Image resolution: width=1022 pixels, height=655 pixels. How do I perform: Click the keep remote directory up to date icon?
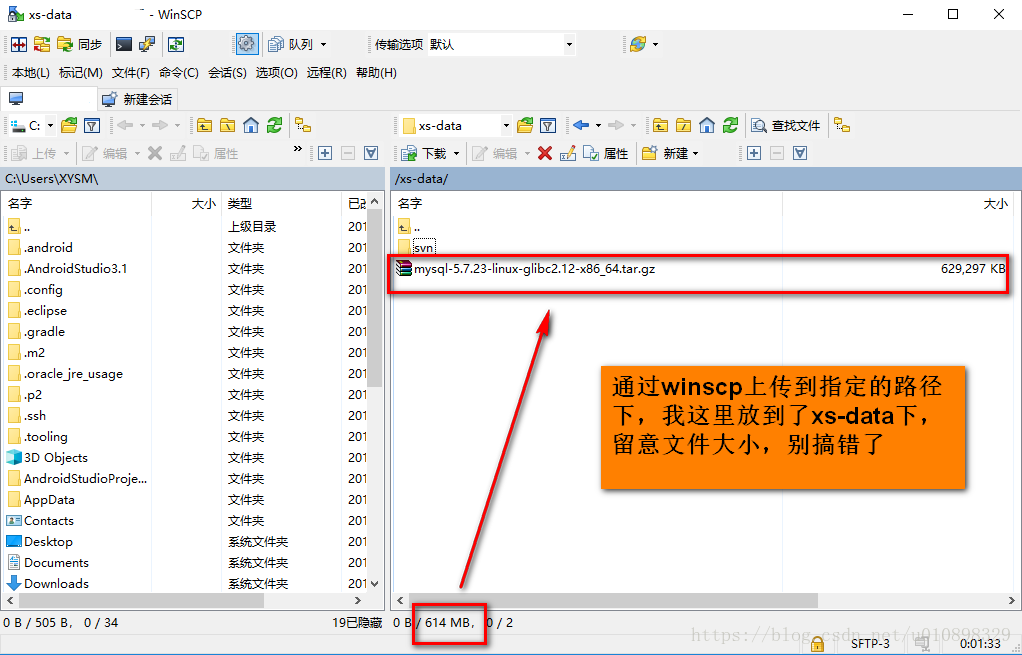coord(176,44)
